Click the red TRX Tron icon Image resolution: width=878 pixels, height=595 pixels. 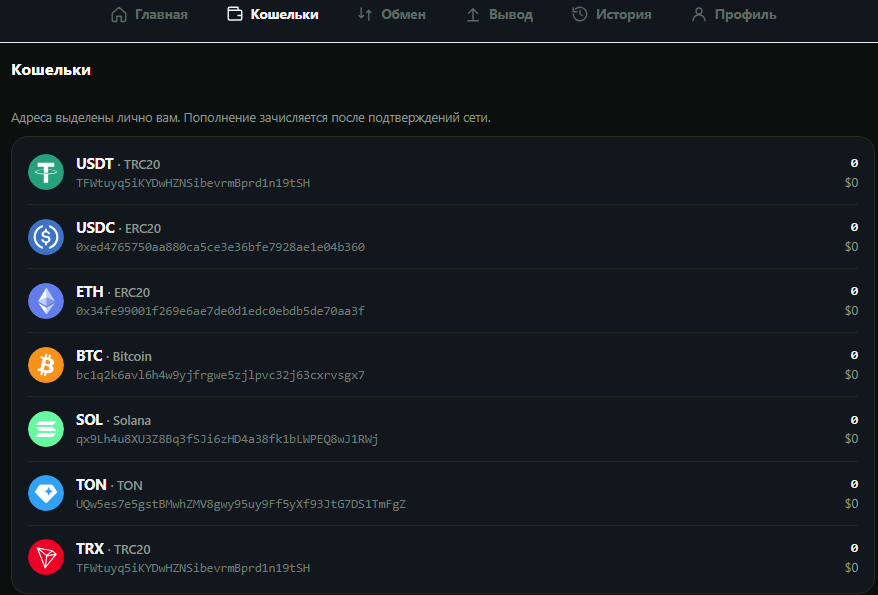(x=46, y=557)
